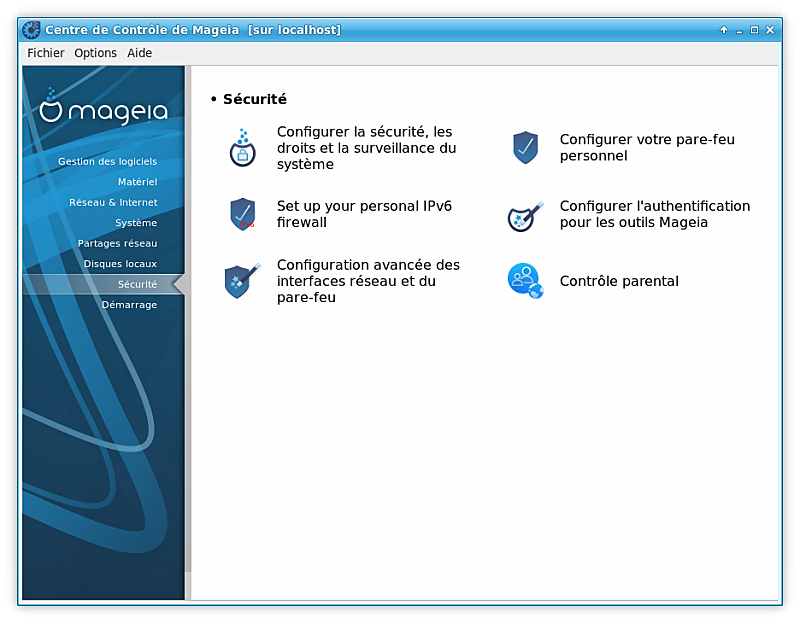Open the Options menu
The width and height of the screenshot is (800, 623).
(95, 53)
